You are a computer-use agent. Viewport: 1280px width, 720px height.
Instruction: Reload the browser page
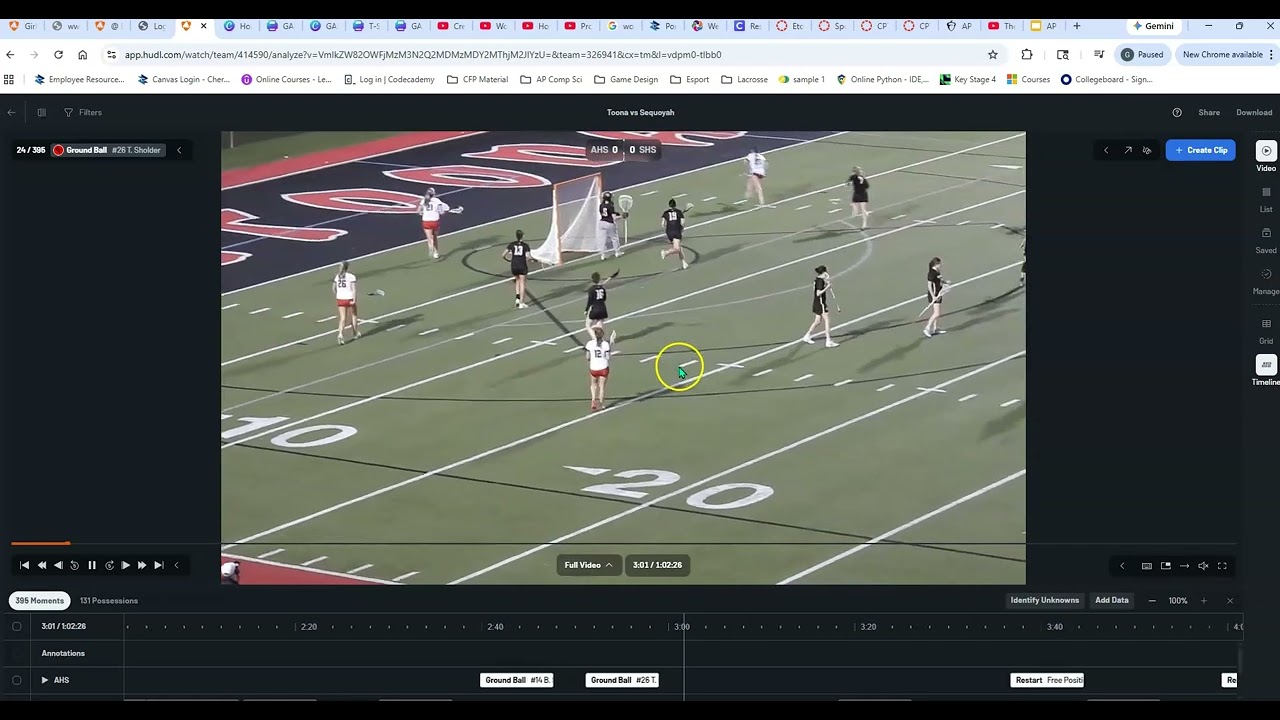pos(58,54)
